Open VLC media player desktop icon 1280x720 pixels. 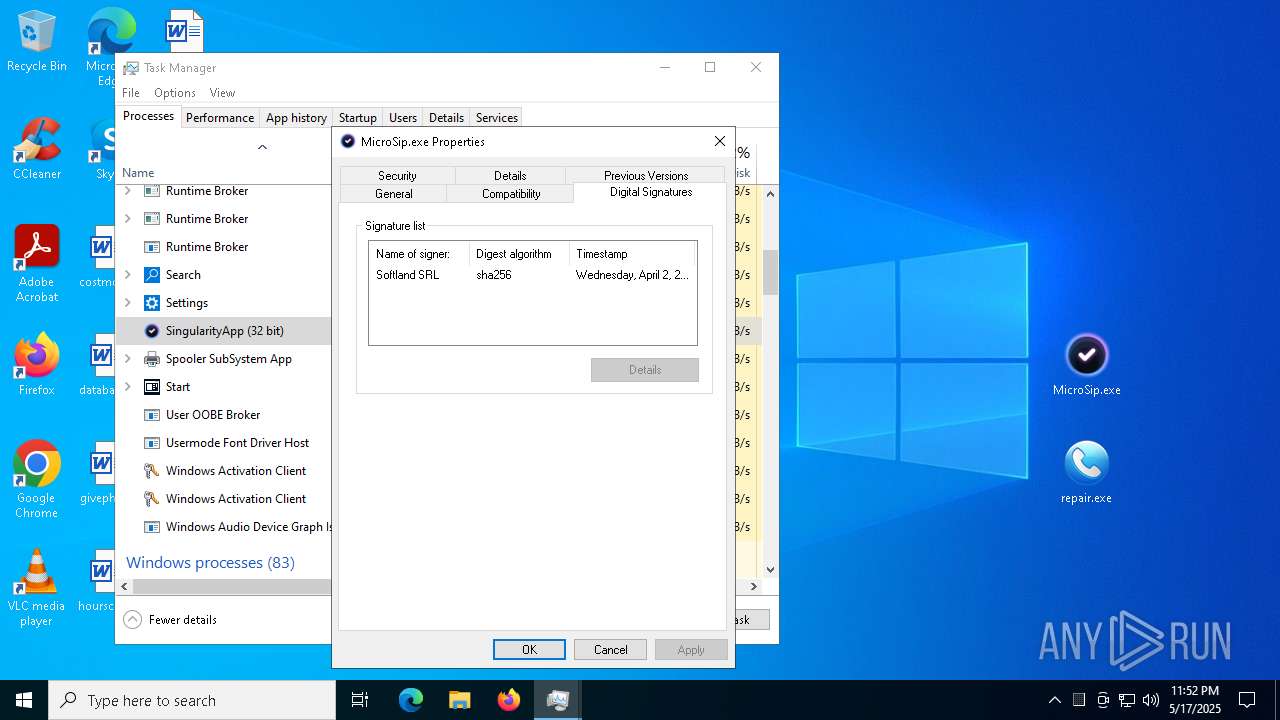tap(36, 587)
